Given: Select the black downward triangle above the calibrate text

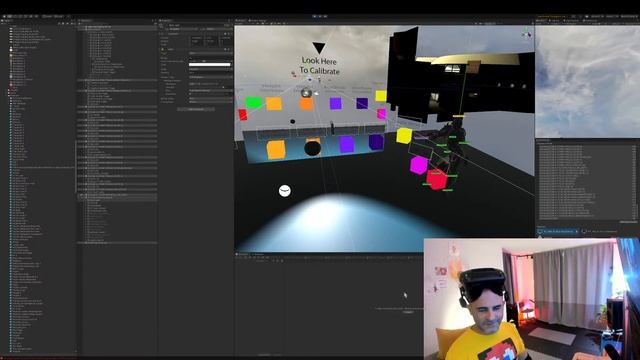Looking at the screenshot, I should click(319, 48).
